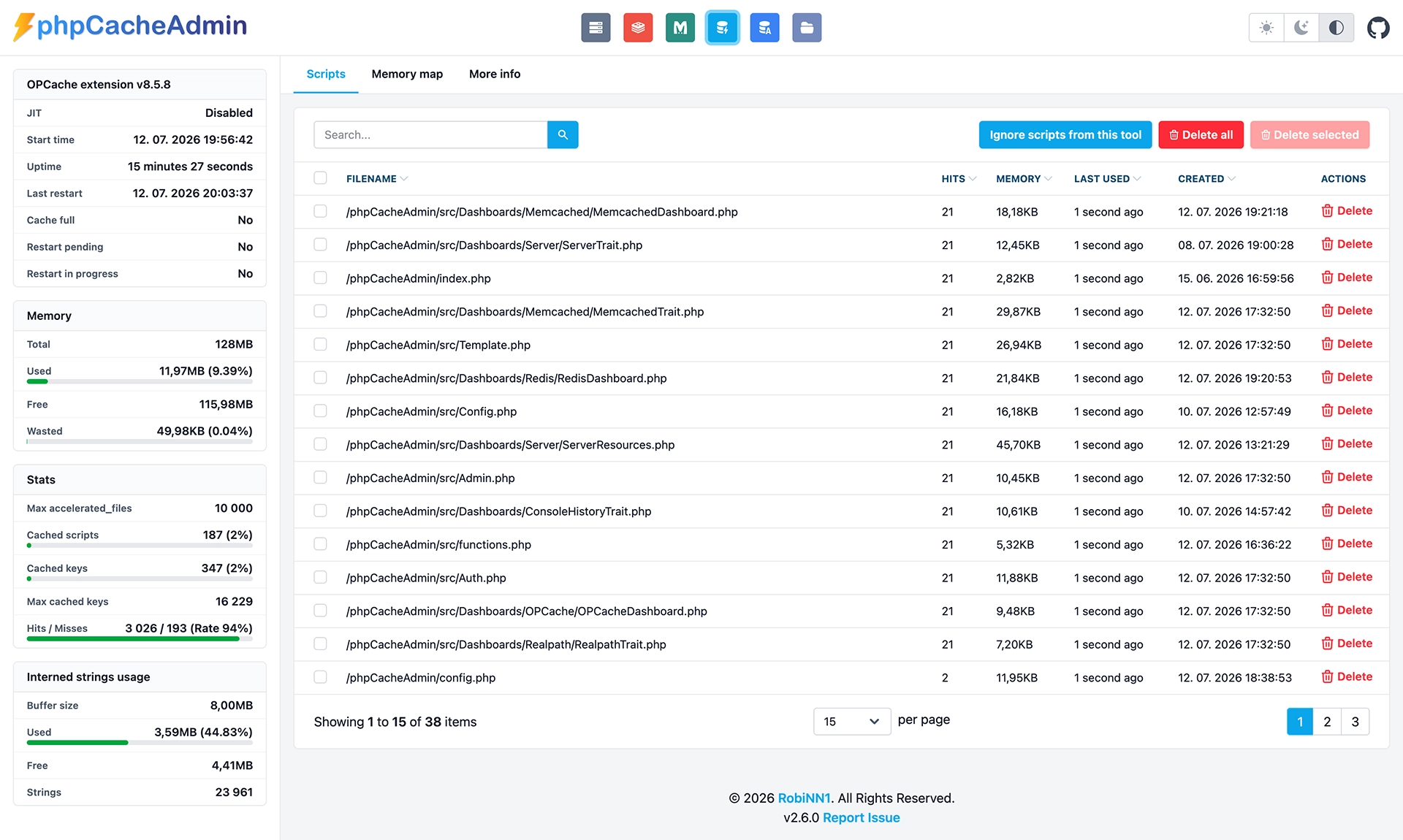Viewport: 1403px width, 840px height.
Task: Click the ServerResources.php filename cell
Action: [510, 444]
